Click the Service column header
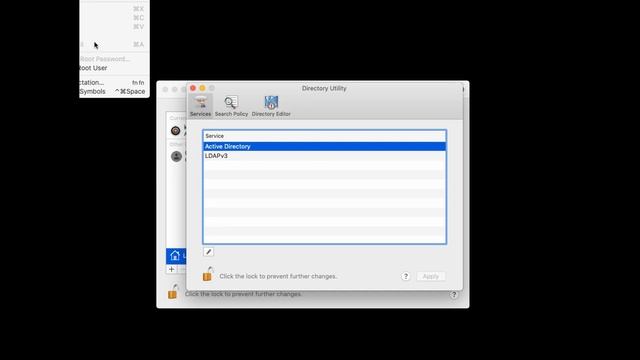Viewport: 640px width, 360px height. pyautogui.click(x=324, y=136)
